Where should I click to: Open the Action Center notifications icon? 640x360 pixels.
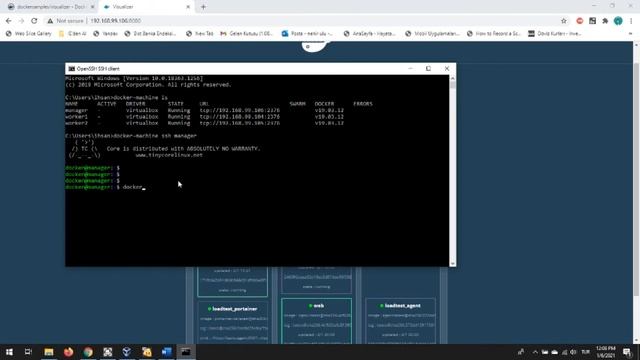(x=627, y=352)
